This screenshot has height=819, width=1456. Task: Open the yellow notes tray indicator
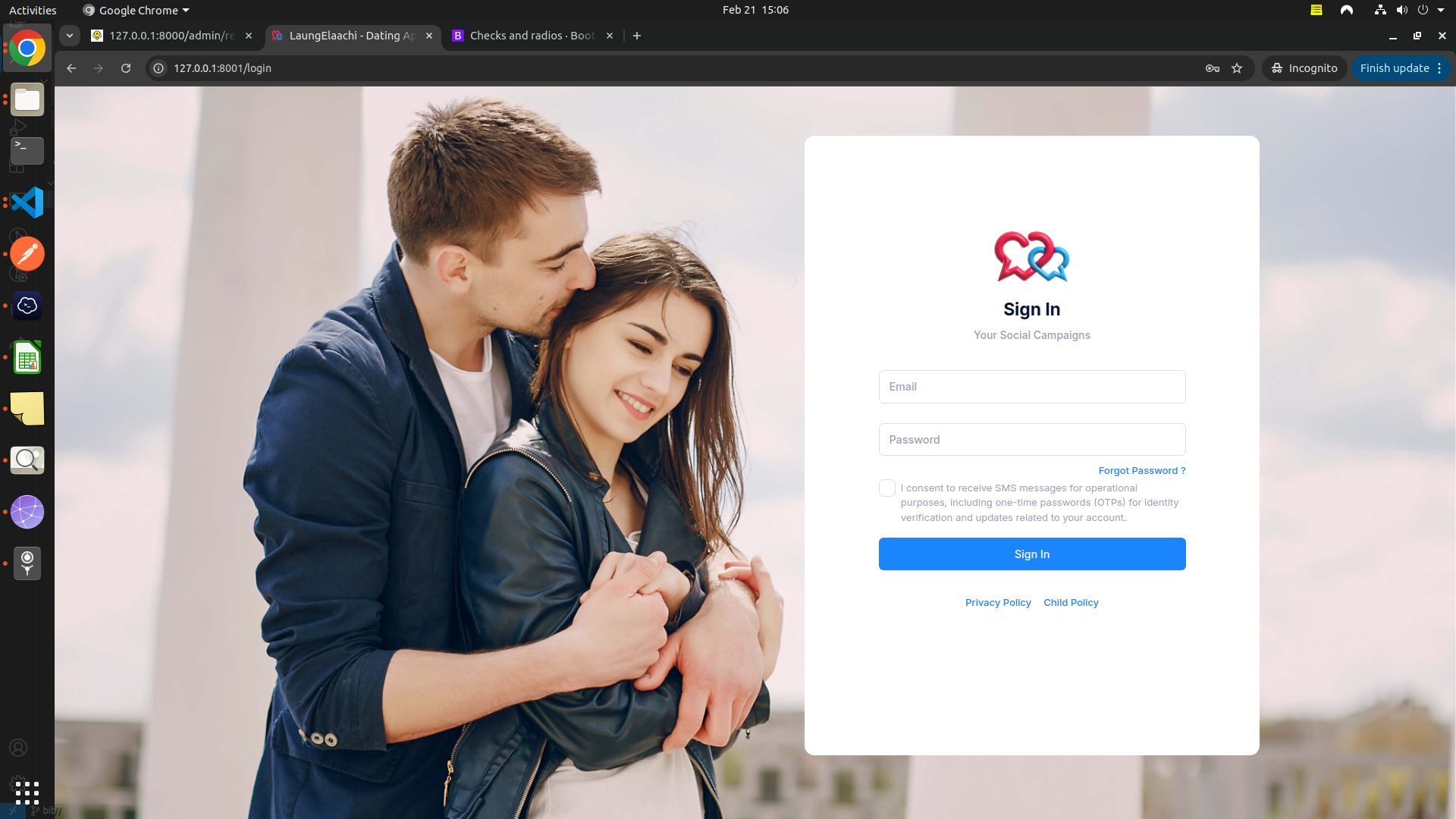[1316, 10]
